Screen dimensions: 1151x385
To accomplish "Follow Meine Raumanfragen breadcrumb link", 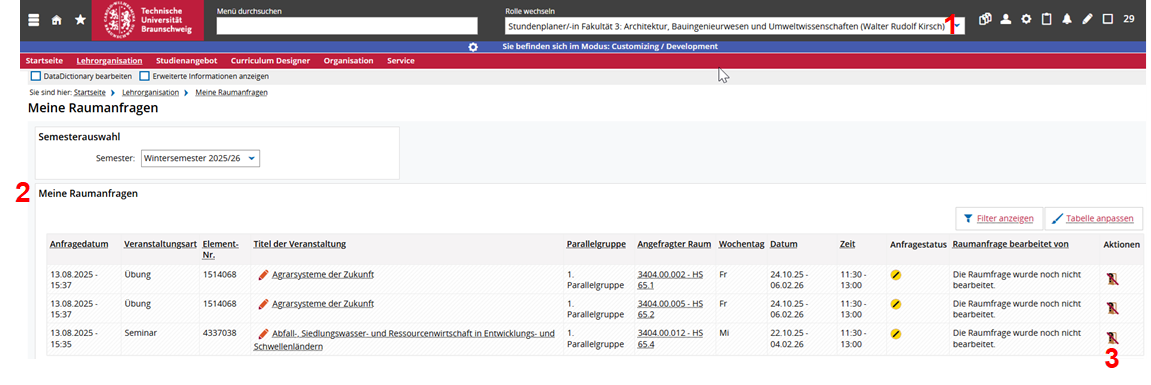I will point(231,93).
